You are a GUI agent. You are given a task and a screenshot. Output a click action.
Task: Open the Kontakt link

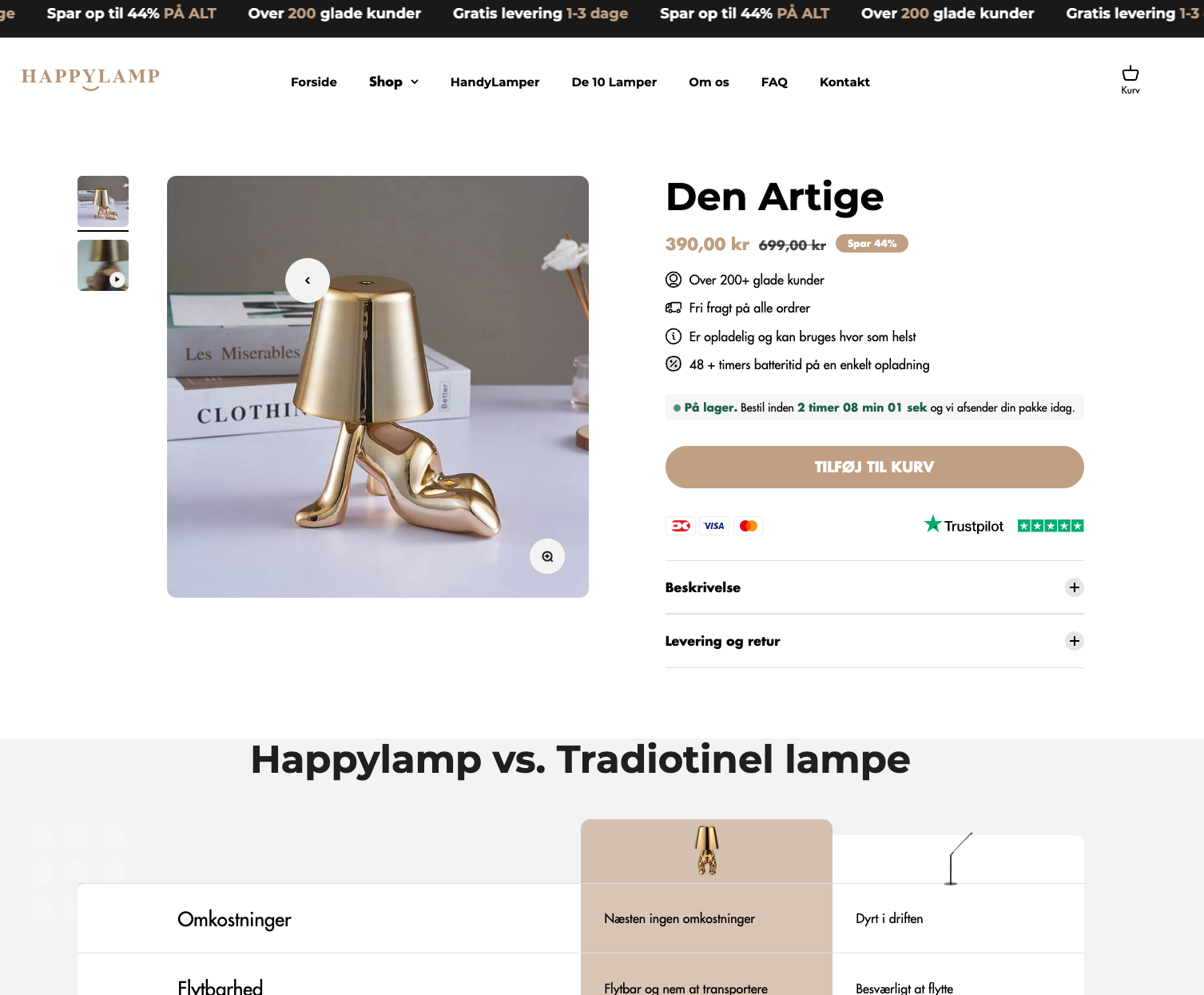pos(844,82)
